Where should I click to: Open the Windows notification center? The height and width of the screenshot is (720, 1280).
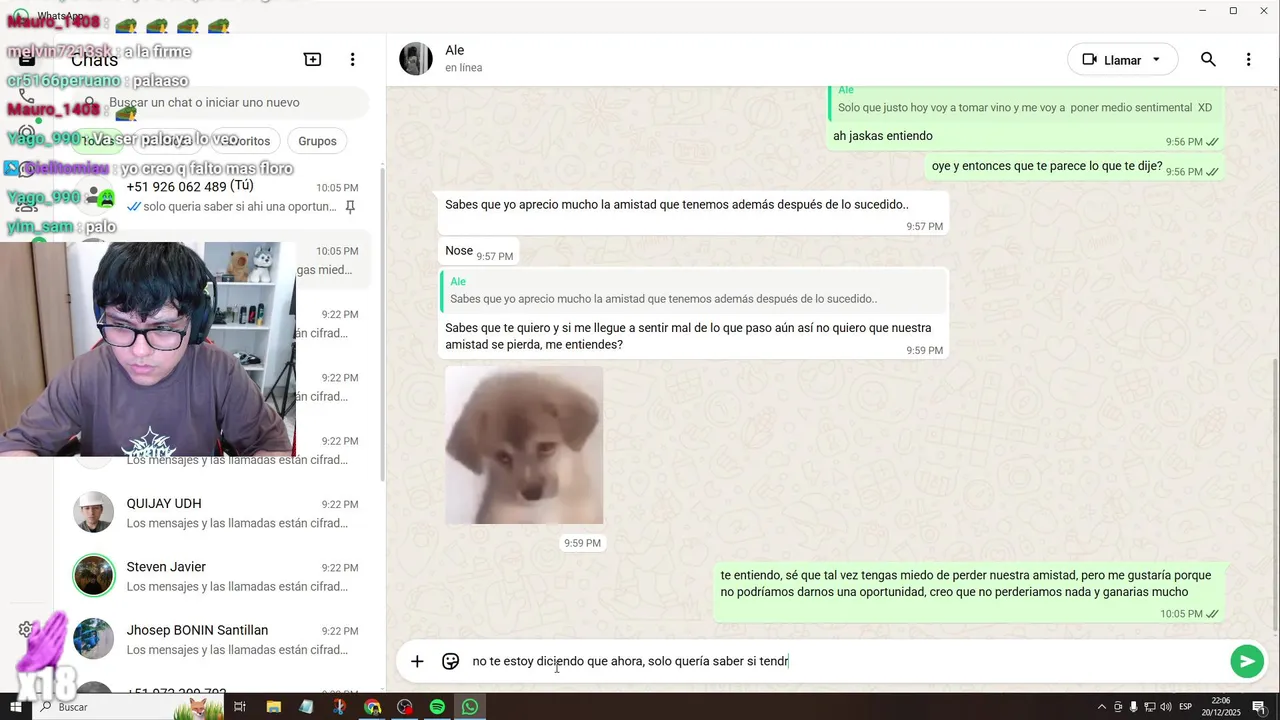point(1259,707)
